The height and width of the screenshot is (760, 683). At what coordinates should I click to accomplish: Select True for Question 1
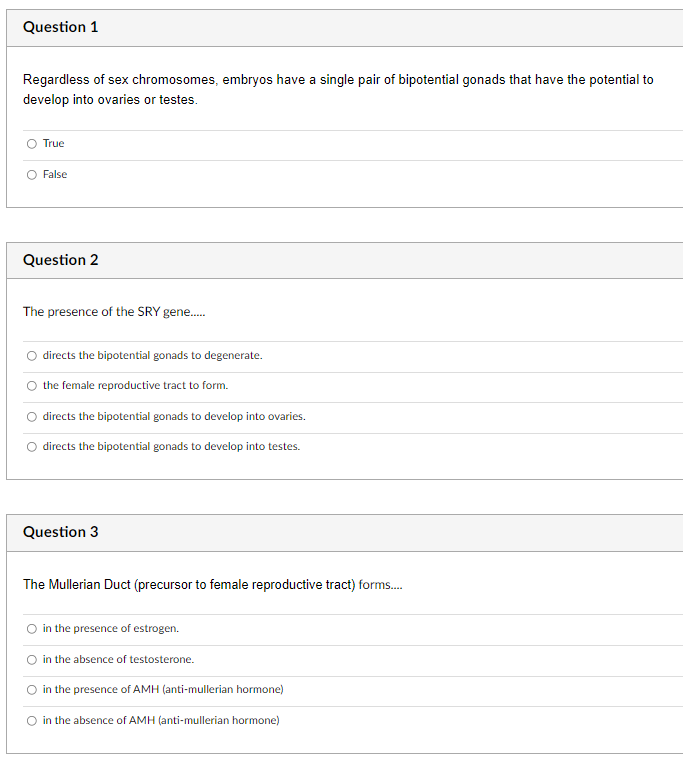coord(32,144)
